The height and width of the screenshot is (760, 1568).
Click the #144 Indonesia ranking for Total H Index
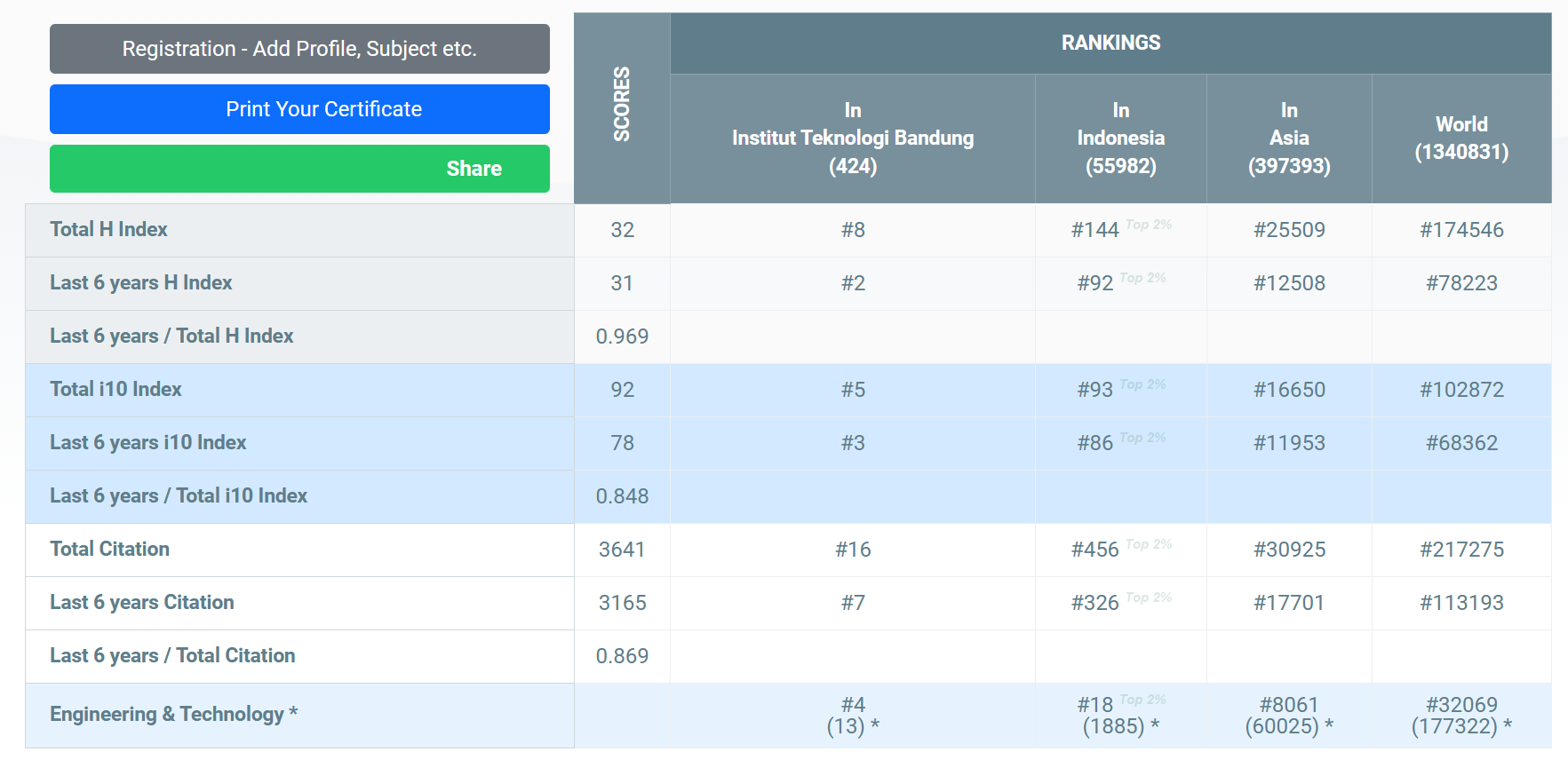(1094, 230)
